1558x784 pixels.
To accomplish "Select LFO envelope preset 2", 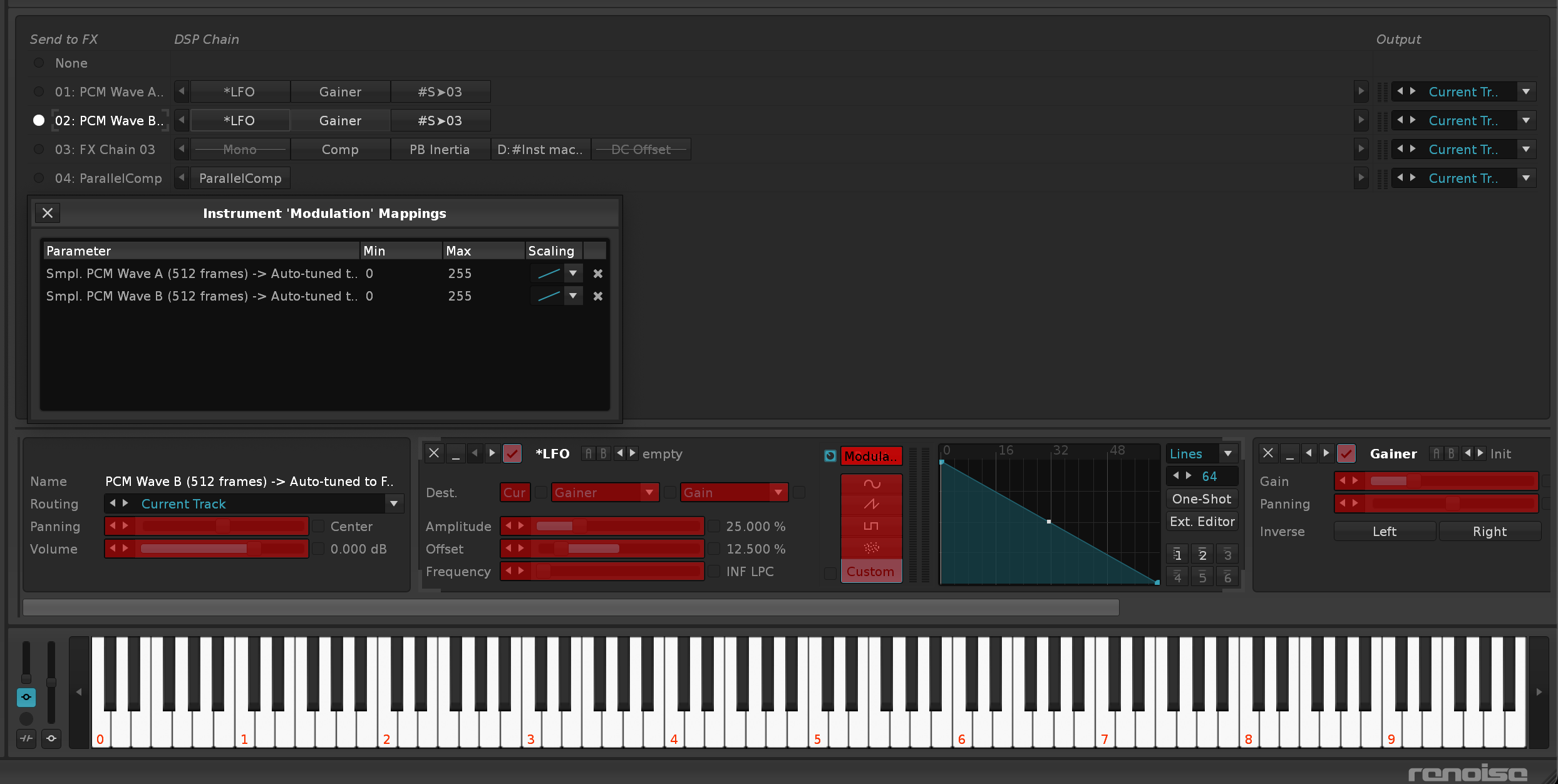I will [1202, 554].
